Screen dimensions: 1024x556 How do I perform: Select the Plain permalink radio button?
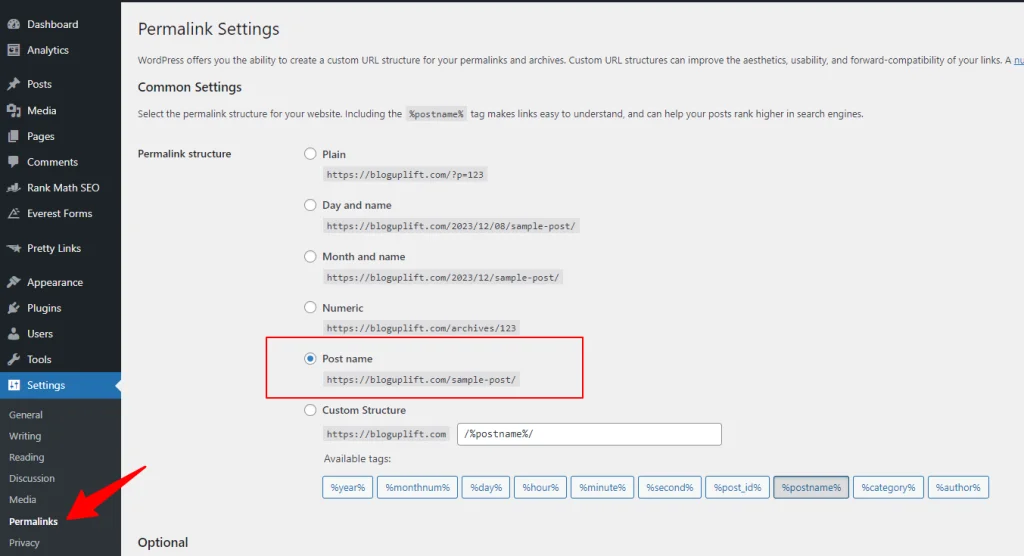(x=310, y=154)
